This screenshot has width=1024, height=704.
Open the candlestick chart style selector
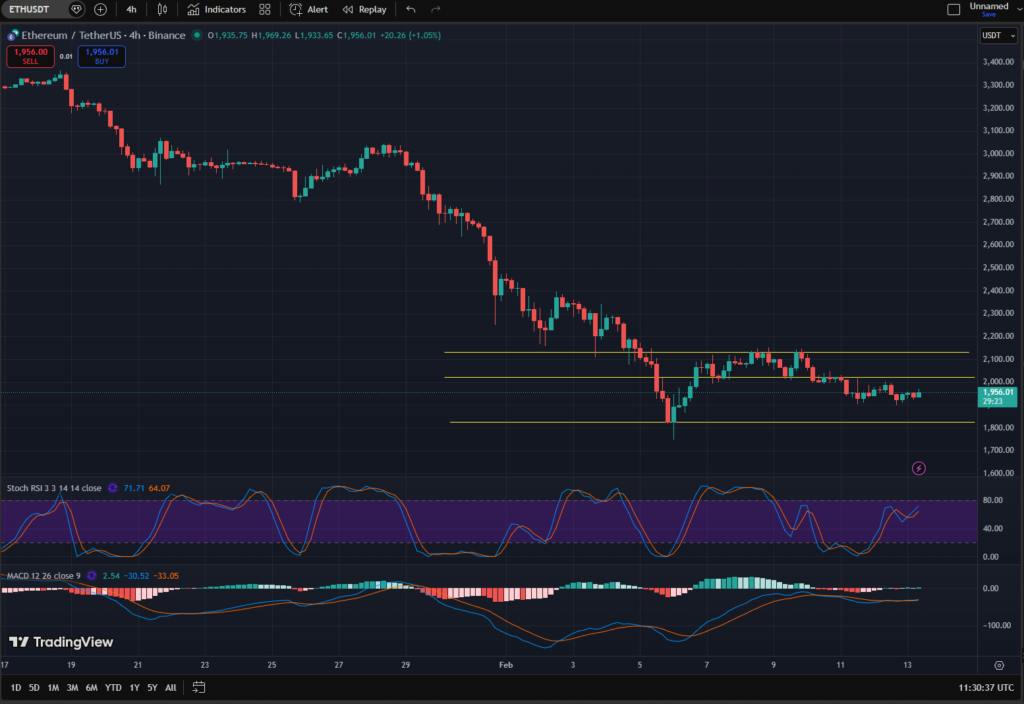pos(164,9)
